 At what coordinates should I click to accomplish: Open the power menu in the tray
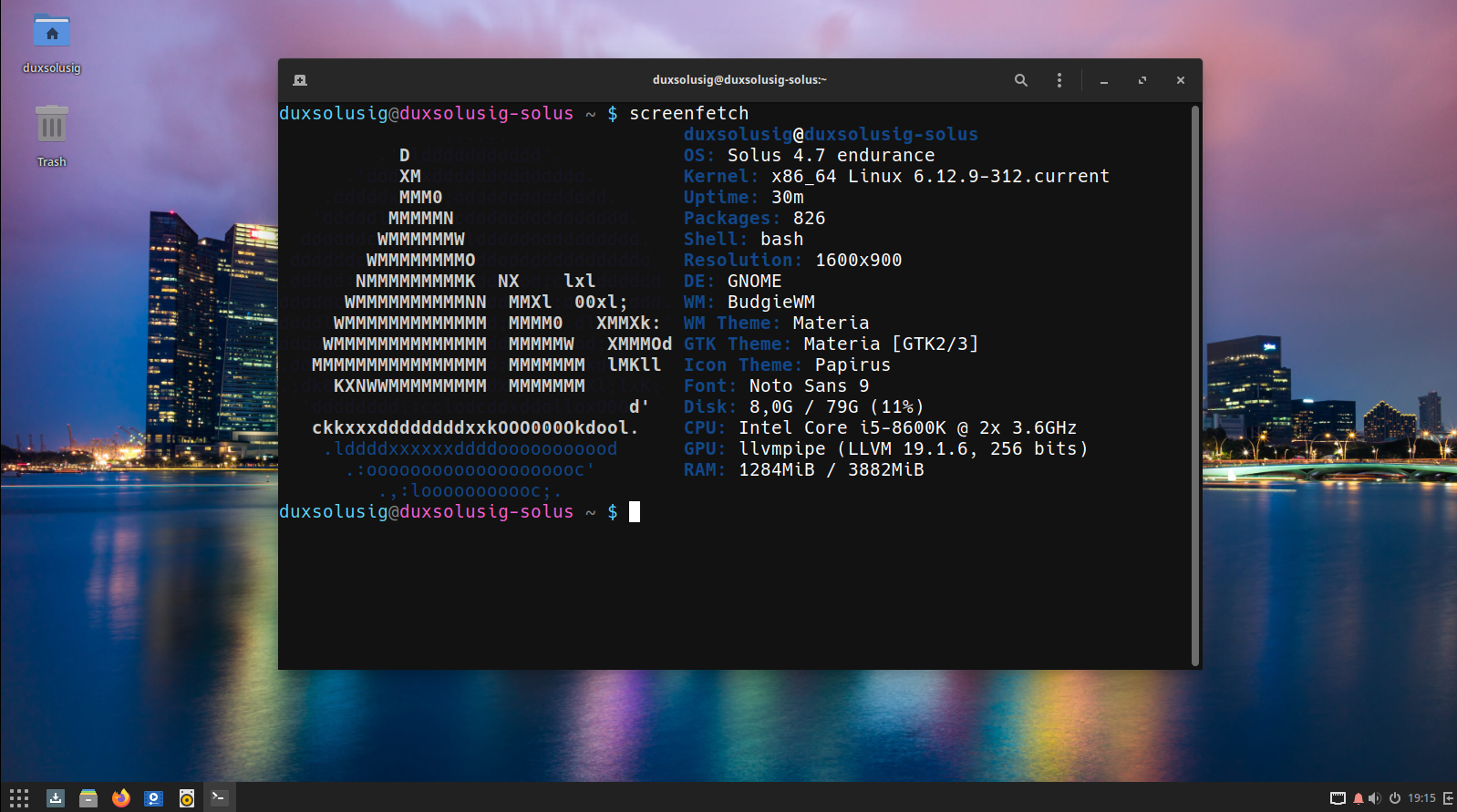[x=1395, y=798]
